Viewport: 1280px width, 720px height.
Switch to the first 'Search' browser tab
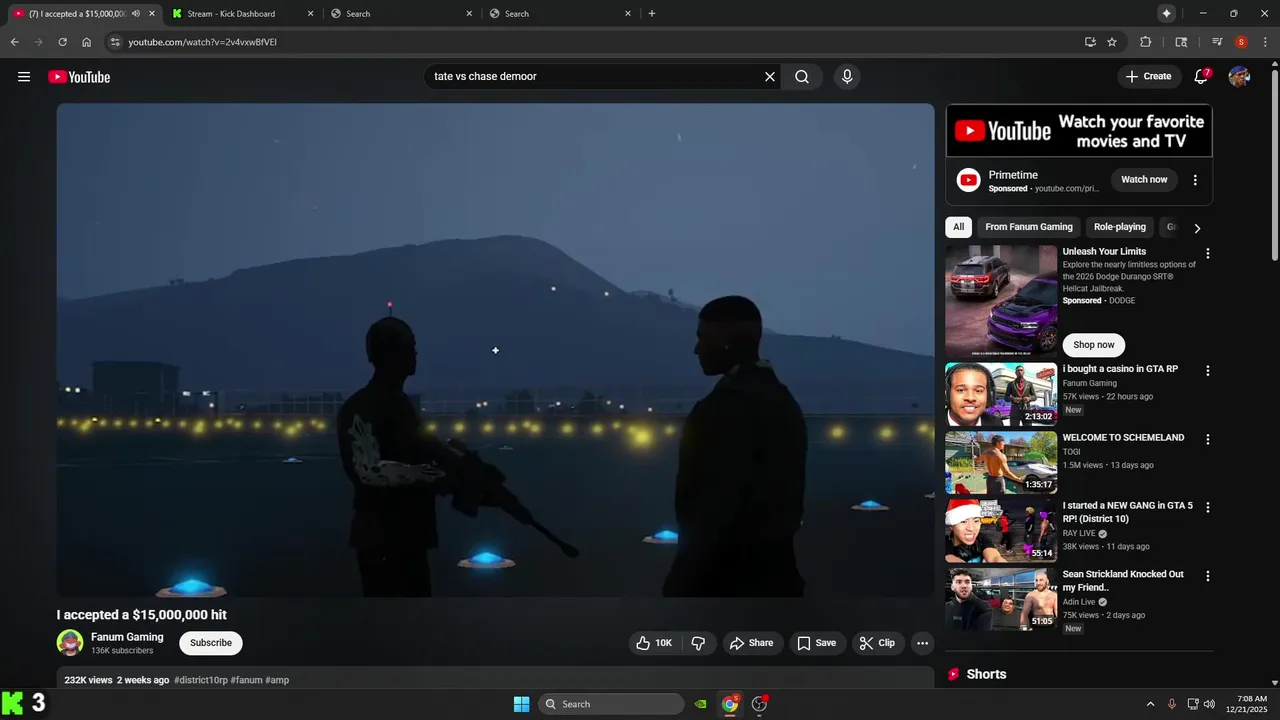[400, 14]
